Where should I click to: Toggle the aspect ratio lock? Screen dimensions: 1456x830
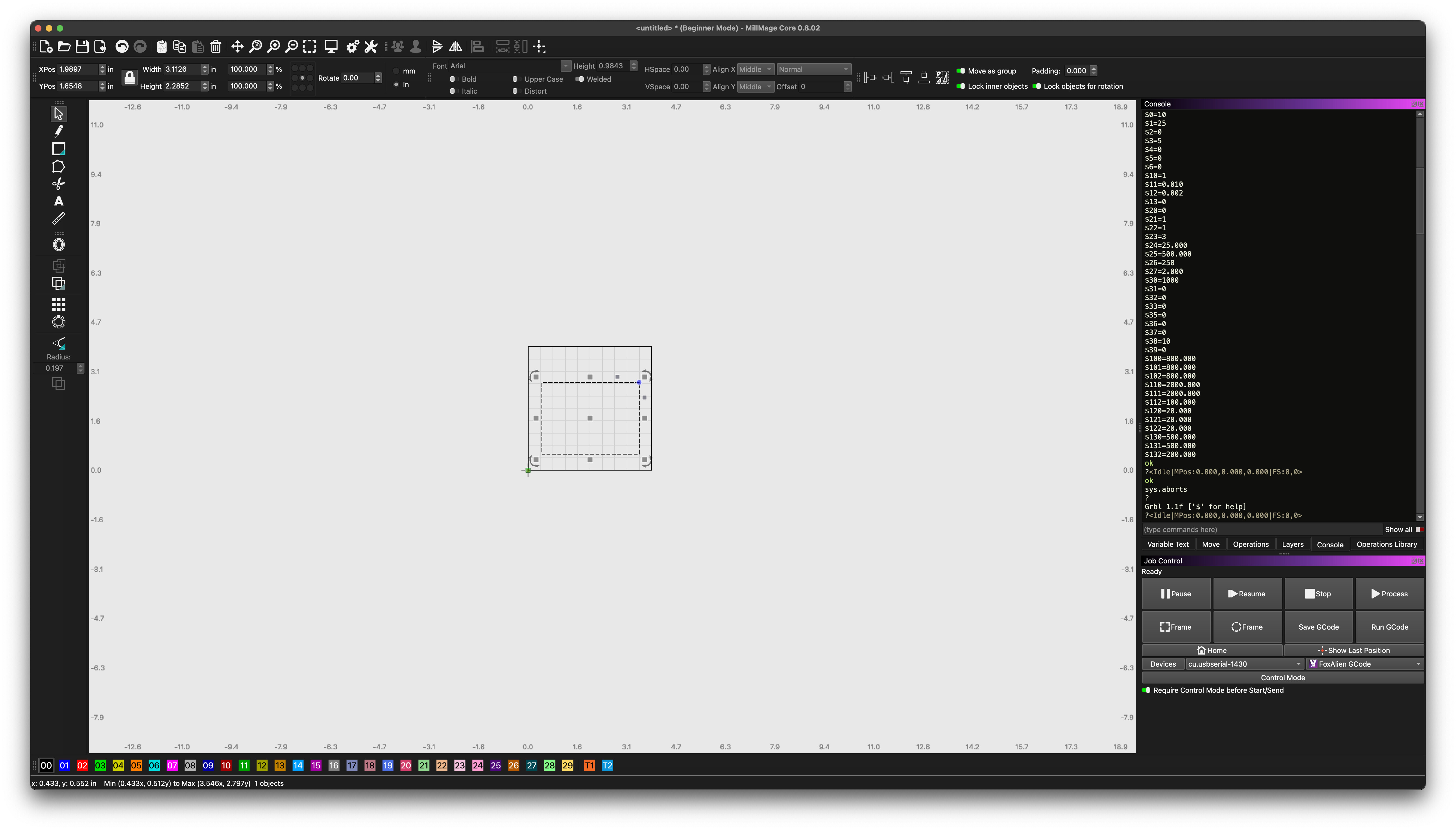click(129, 78)
